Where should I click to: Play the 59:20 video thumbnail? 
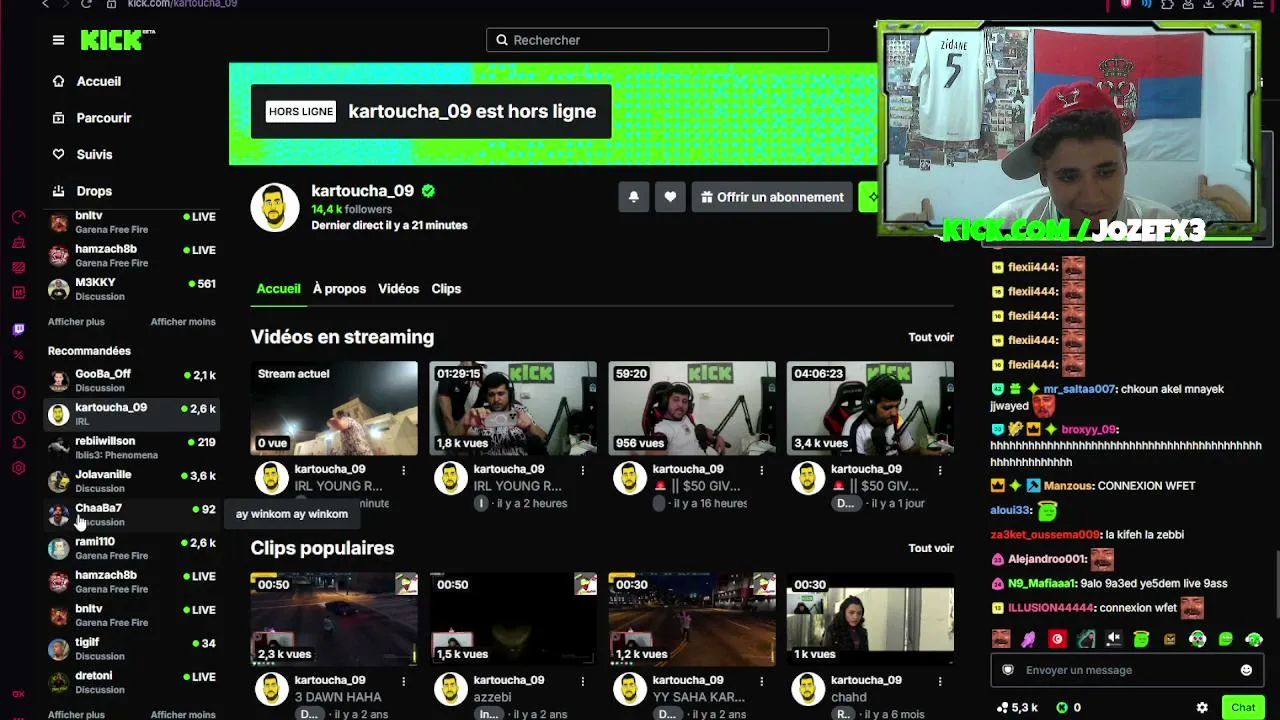(x=692, y=409)
